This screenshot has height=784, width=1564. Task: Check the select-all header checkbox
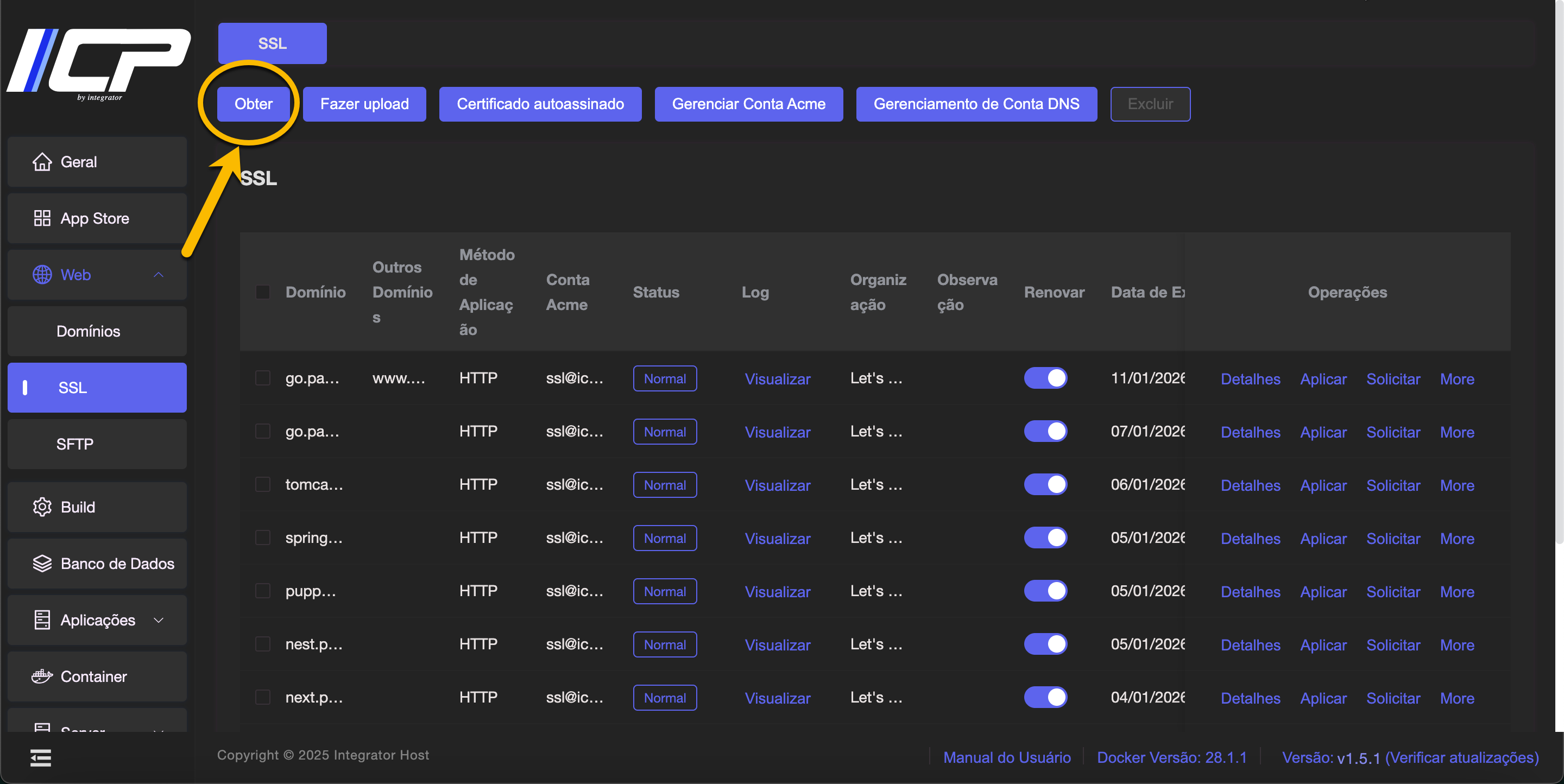click(262, 293)
